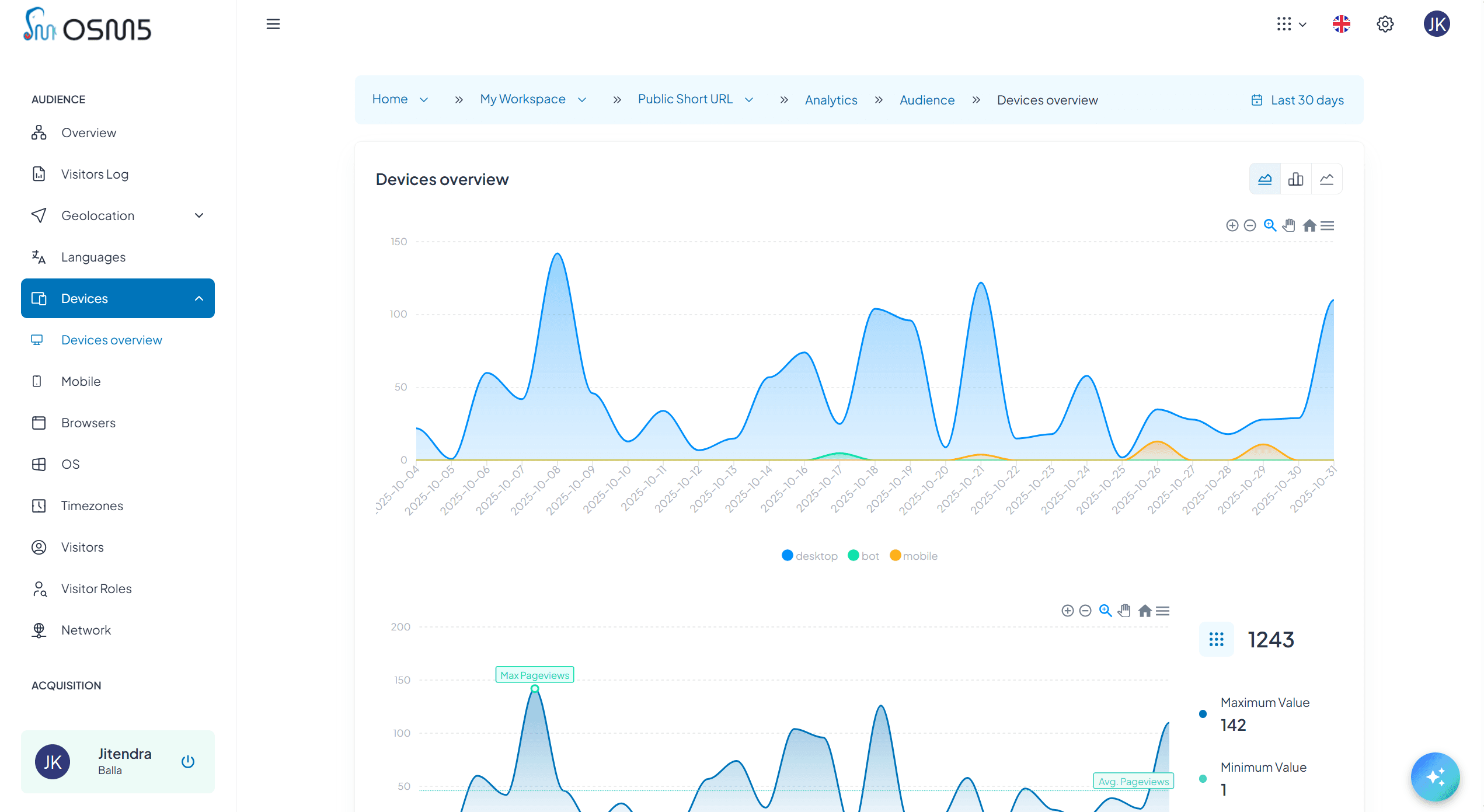
Task: Switch Devices overview to bar chart view
Action: 1295,179
